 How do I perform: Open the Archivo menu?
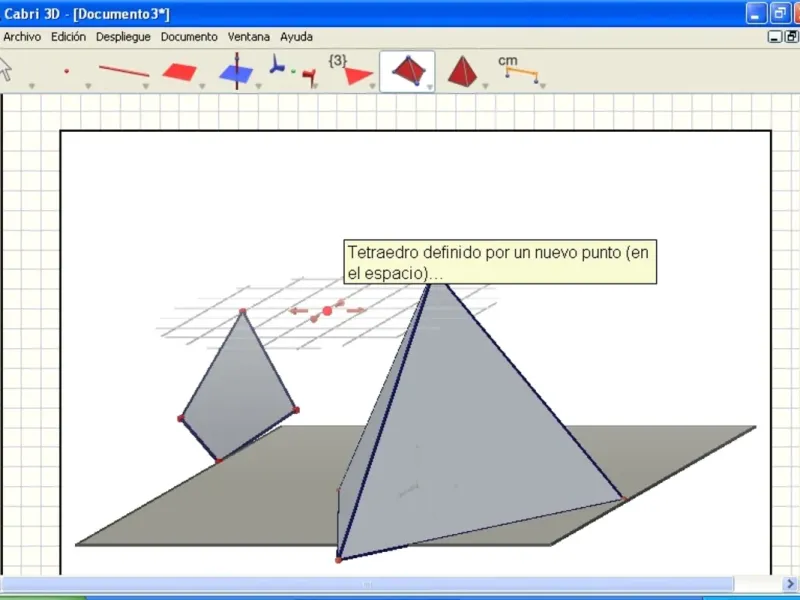pos(22,37)
